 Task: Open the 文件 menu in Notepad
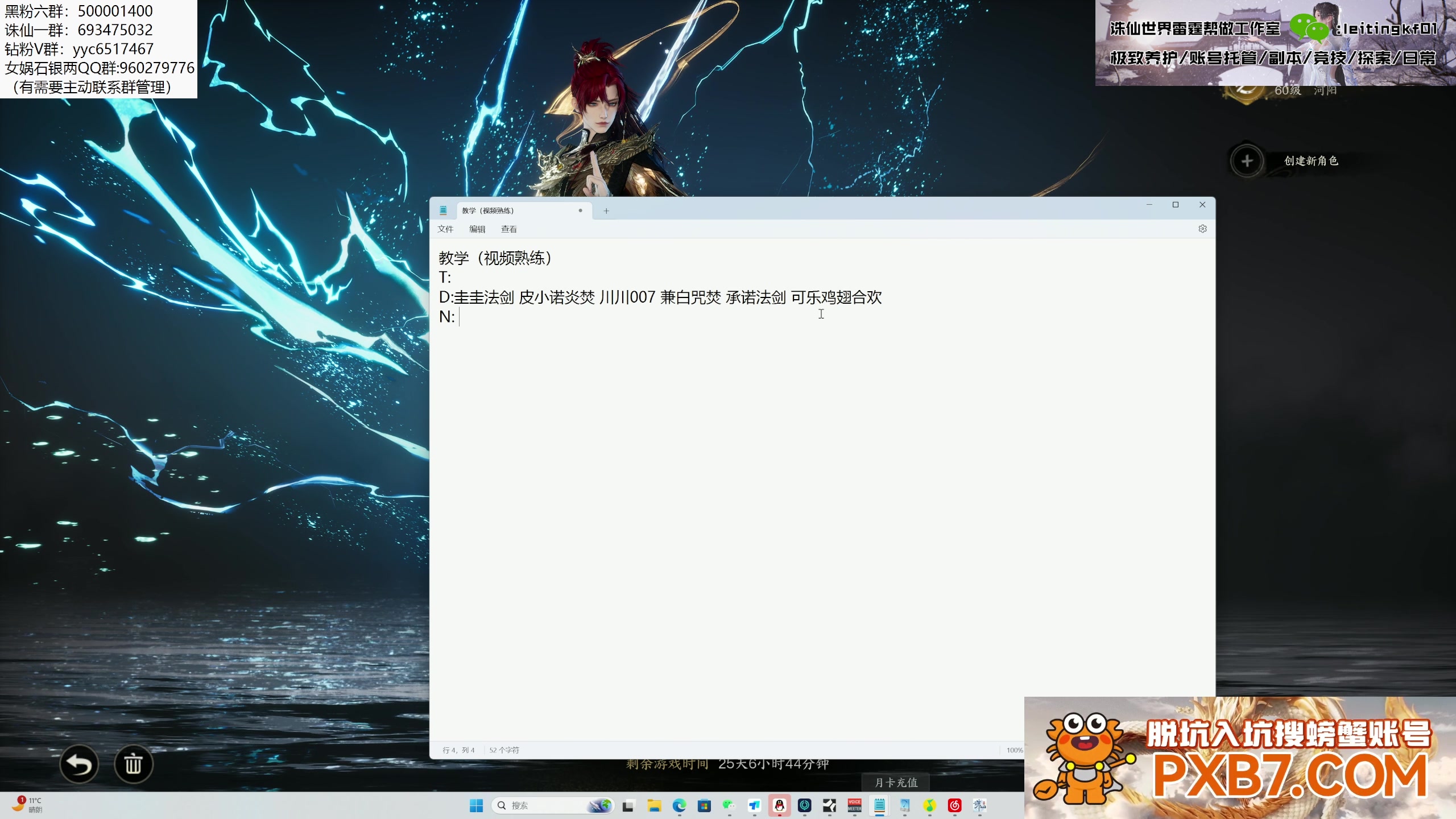click(445, 229)
